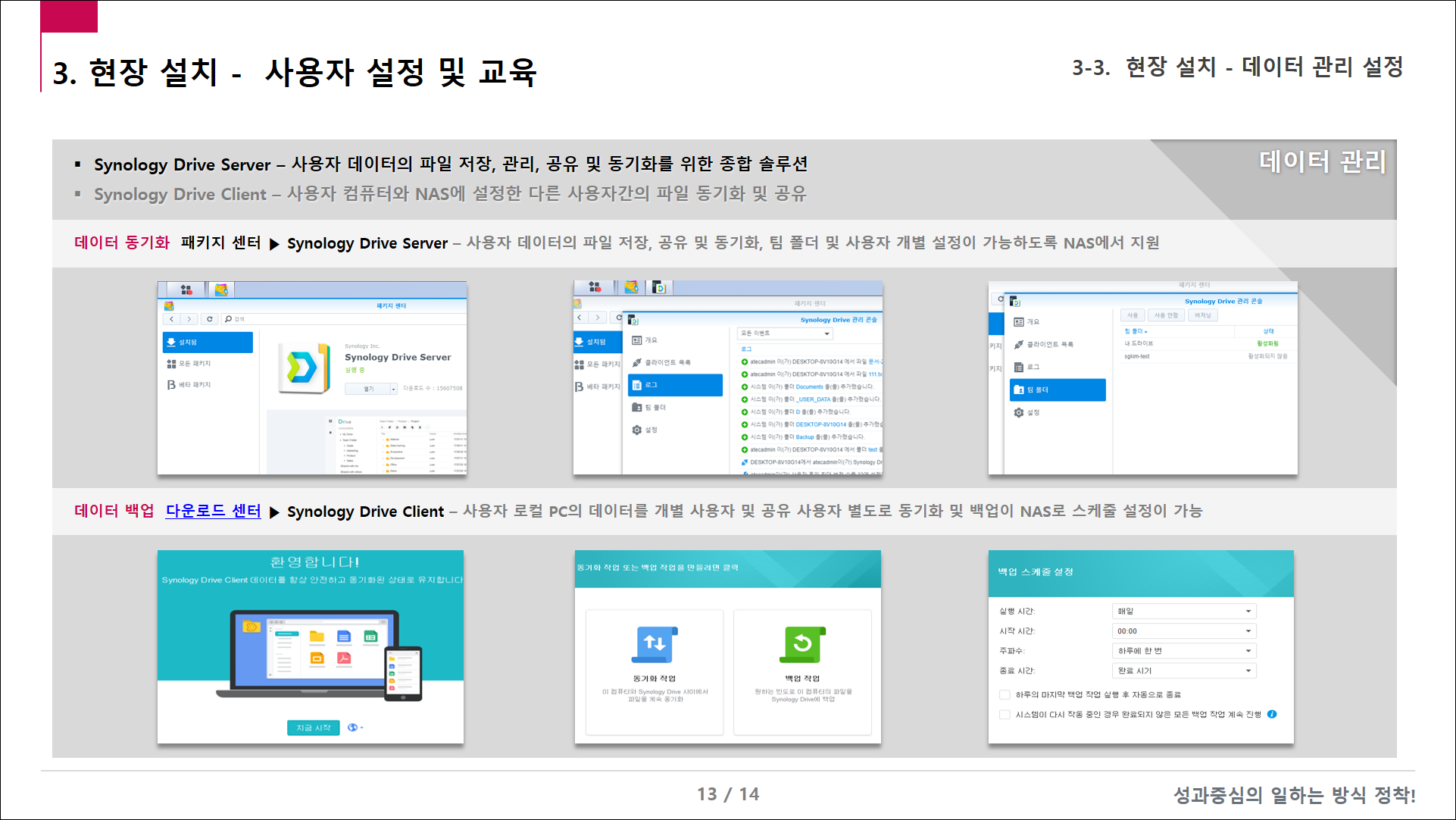Click Drive Admin Console taskbar icon in middle screenshot

[660, 287]
